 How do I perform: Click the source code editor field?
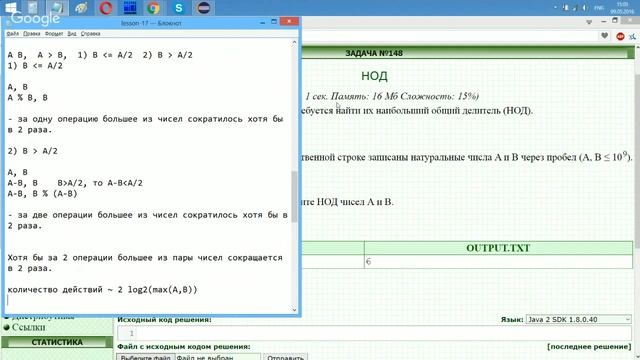374,333
